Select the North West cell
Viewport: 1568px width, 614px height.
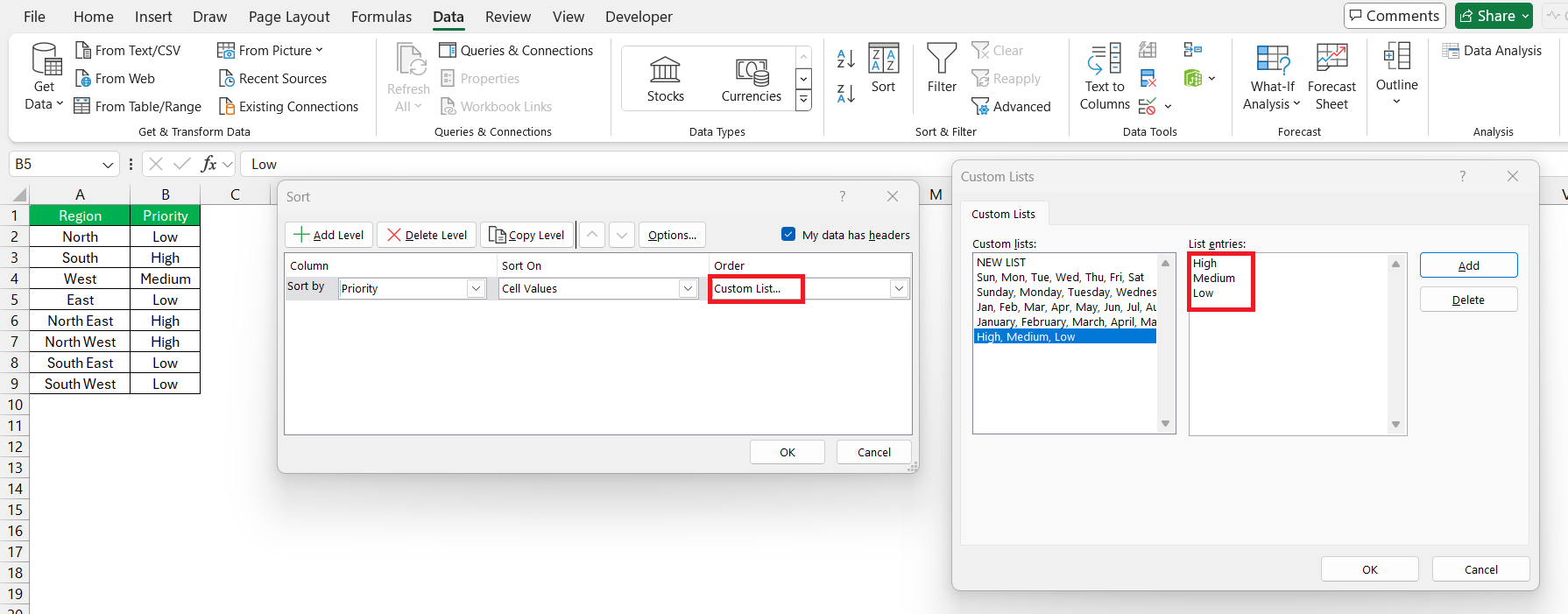coord(80,342)
